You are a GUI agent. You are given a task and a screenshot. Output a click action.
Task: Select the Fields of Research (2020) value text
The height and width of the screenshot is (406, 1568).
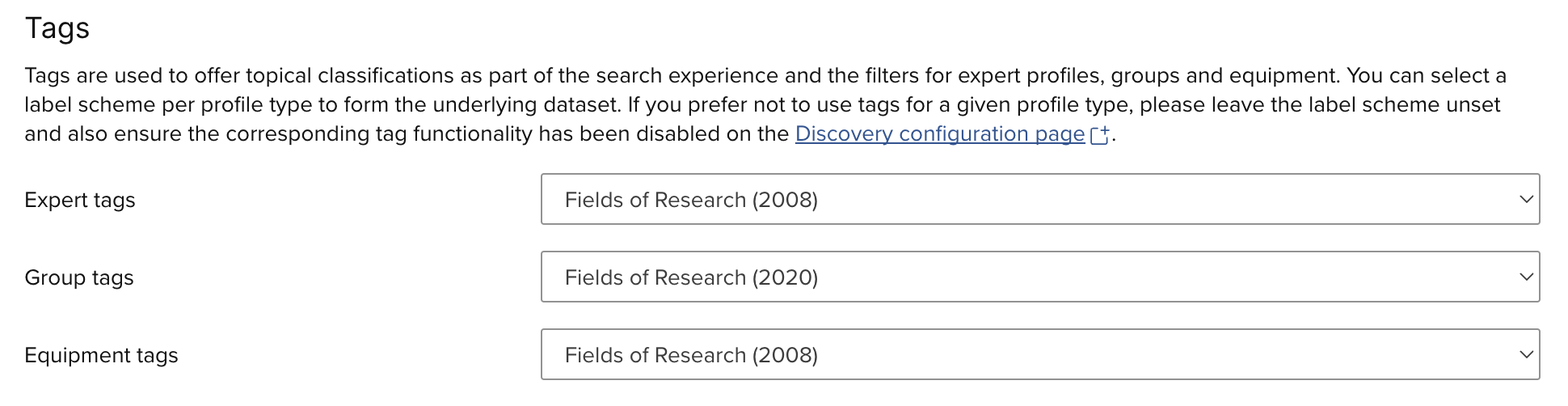tap(691, 278)
